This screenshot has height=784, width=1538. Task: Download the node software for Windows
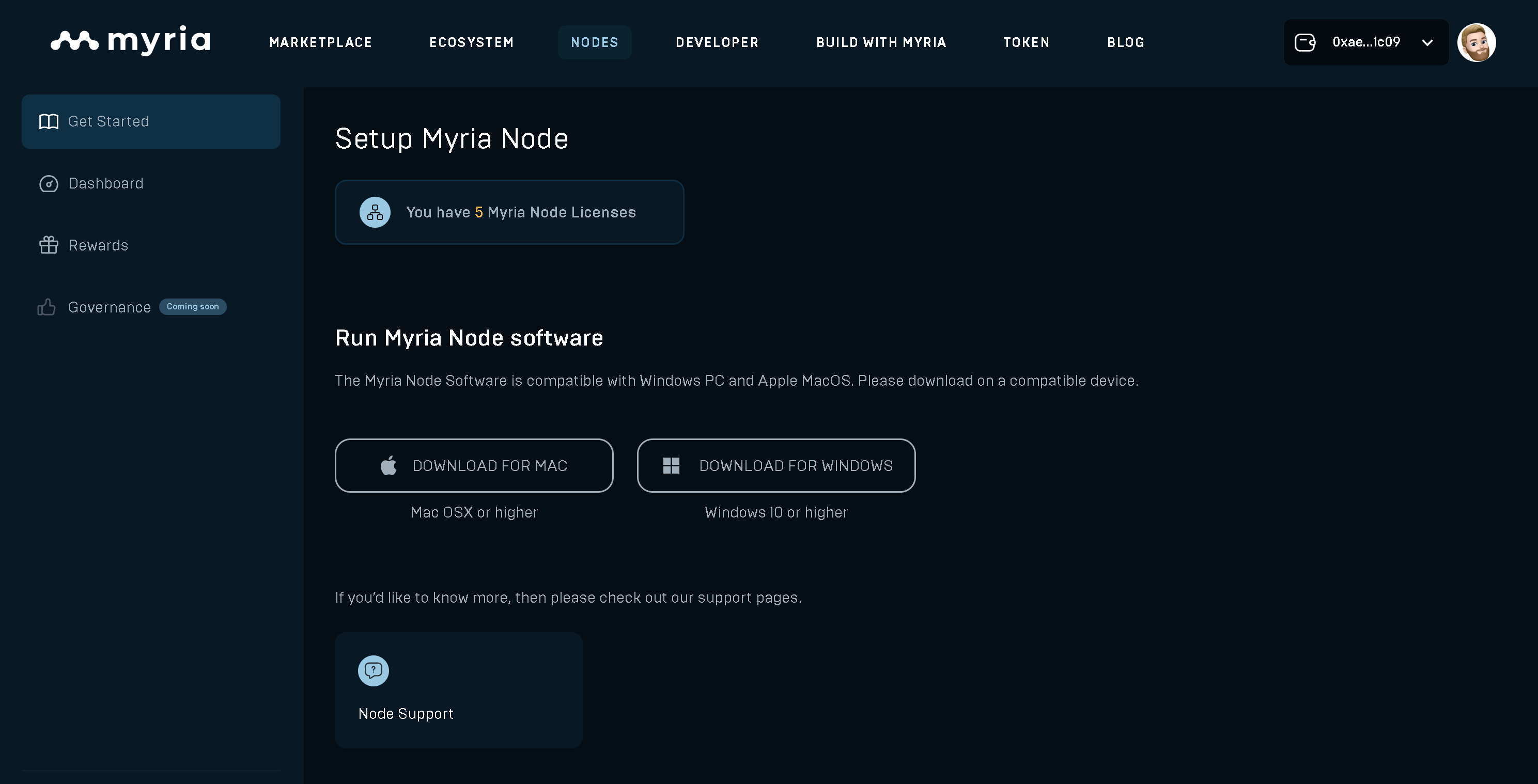pyautogui.click(x=776, y=465)
